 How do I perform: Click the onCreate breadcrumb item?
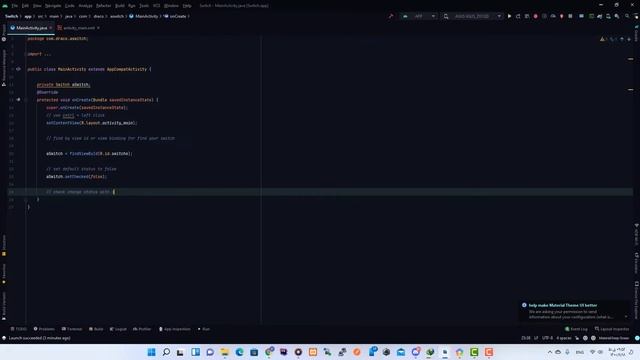tap(176, 16)
